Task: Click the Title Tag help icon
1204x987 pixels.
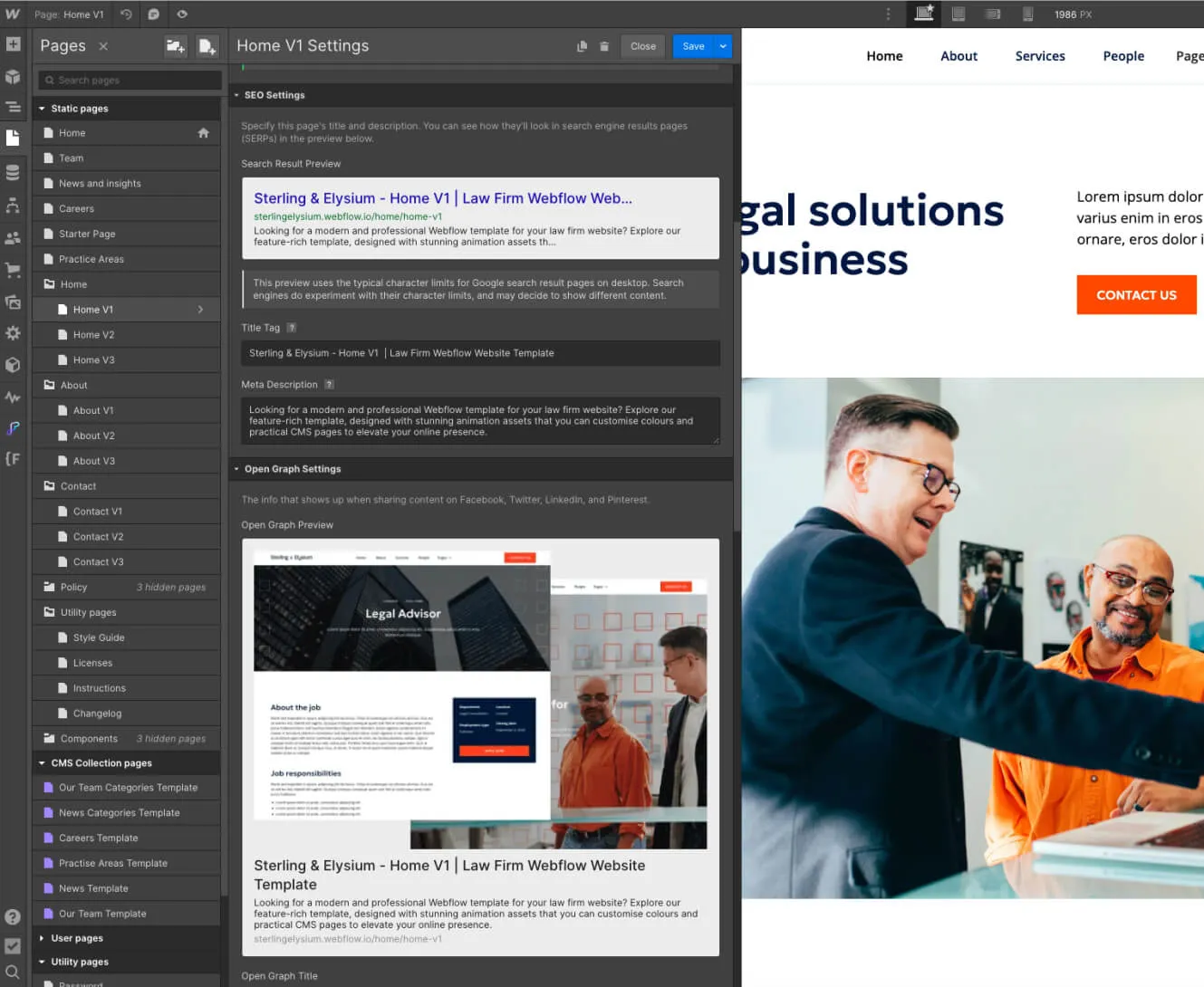Action: [291, 328]
